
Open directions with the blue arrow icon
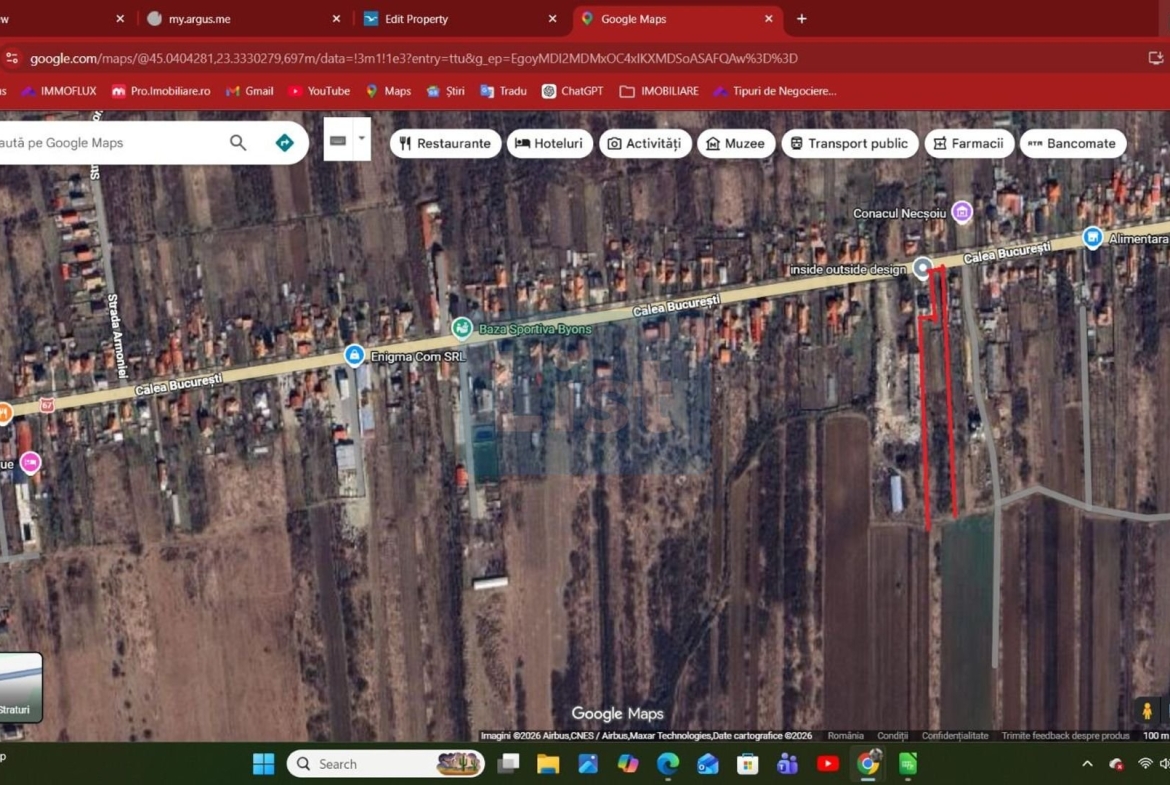click(x=285, y=143)
